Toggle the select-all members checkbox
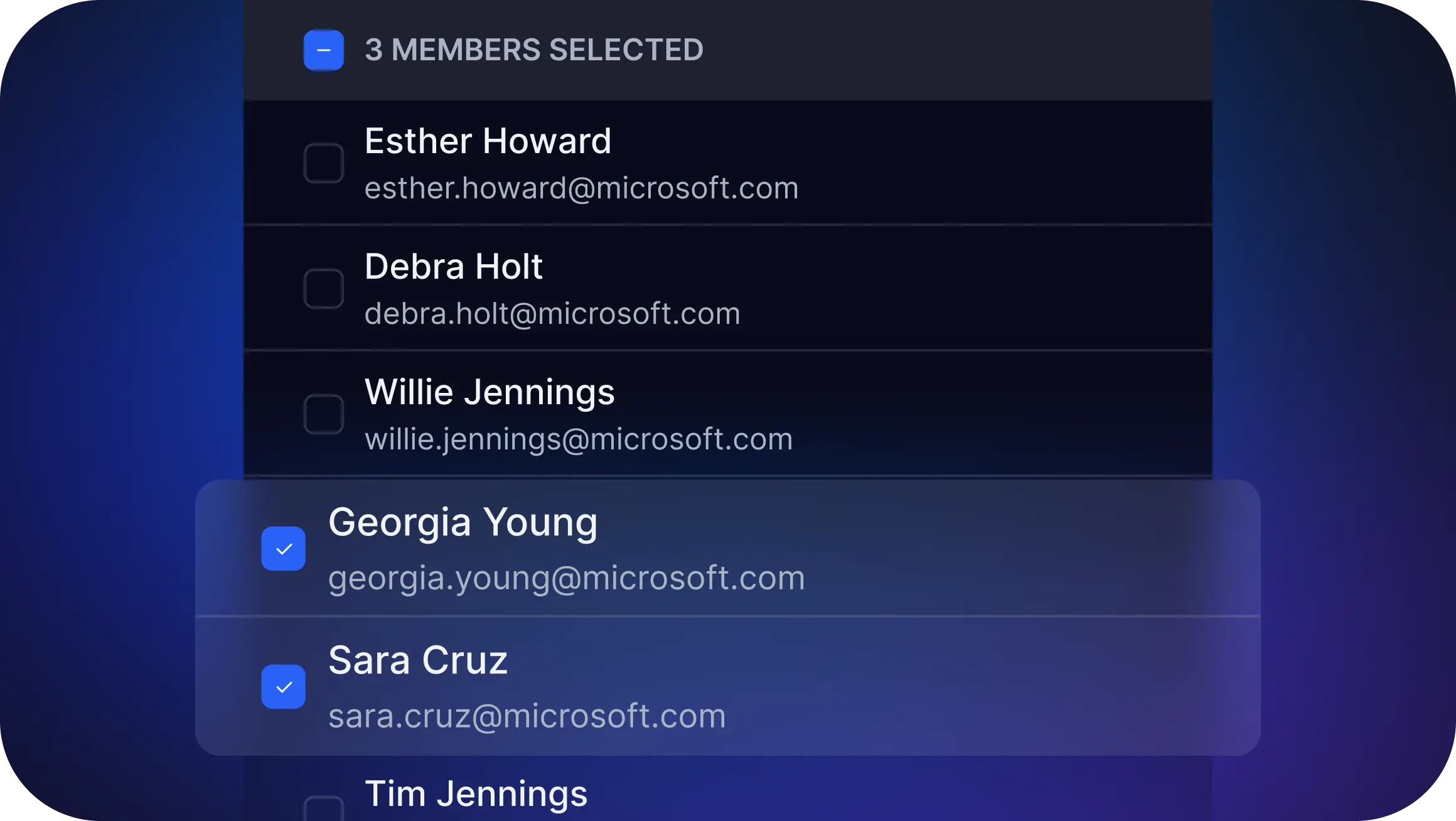Image resolution: width=1456 pixels, height=821 pixels. pos(323,50)
